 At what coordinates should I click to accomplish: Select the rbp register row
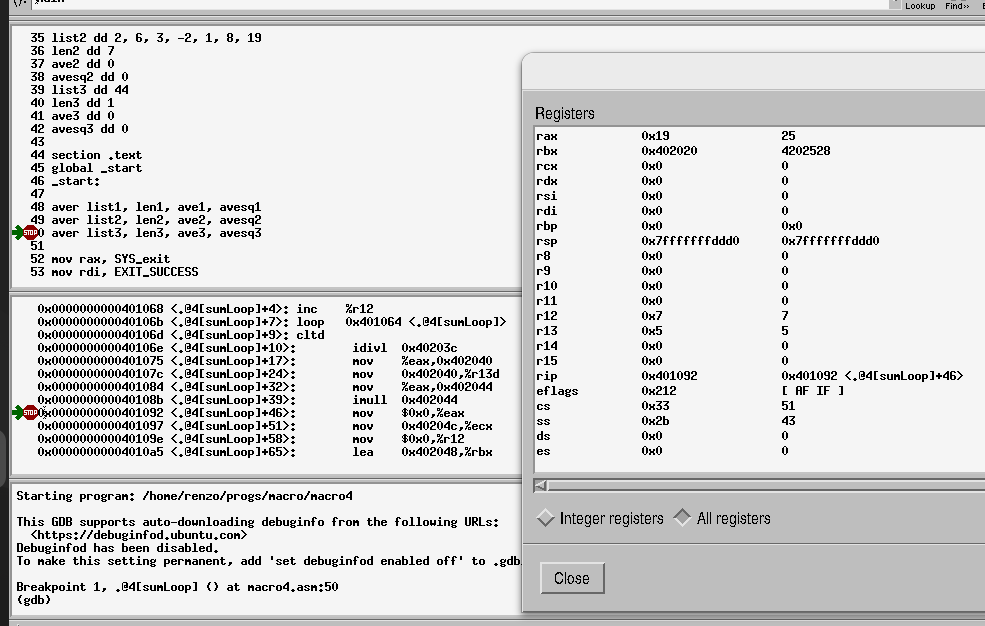760,226
